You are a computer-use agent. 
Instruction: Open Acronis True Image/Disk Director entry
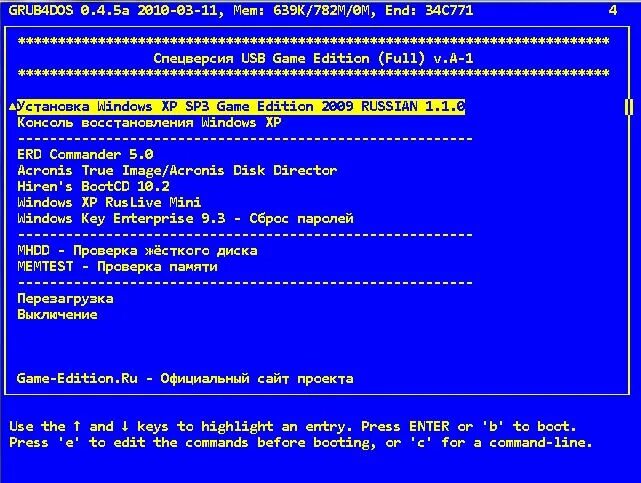coord(177,170)
